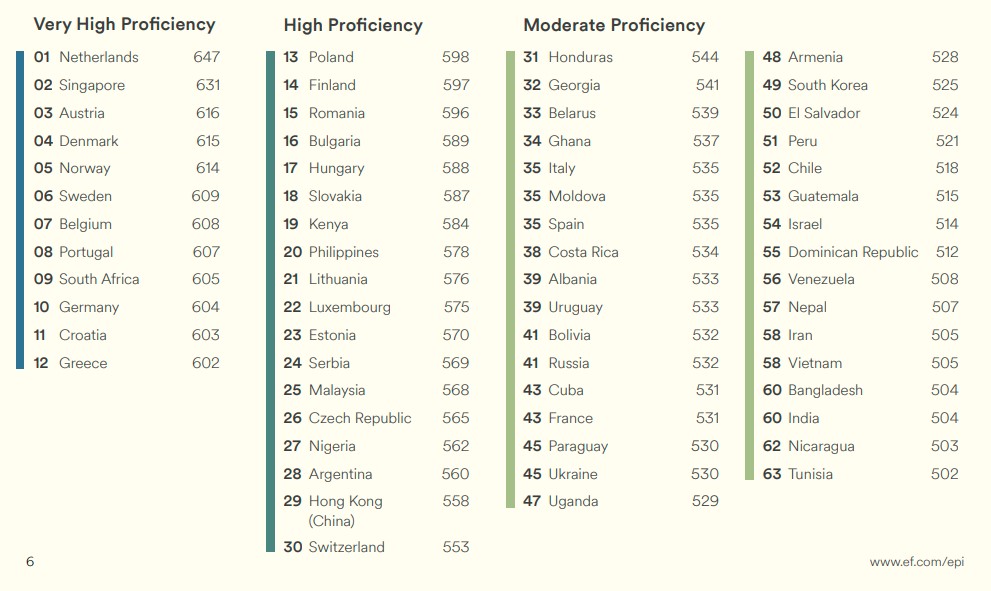Click the Singapore country name

coord(92,85)
